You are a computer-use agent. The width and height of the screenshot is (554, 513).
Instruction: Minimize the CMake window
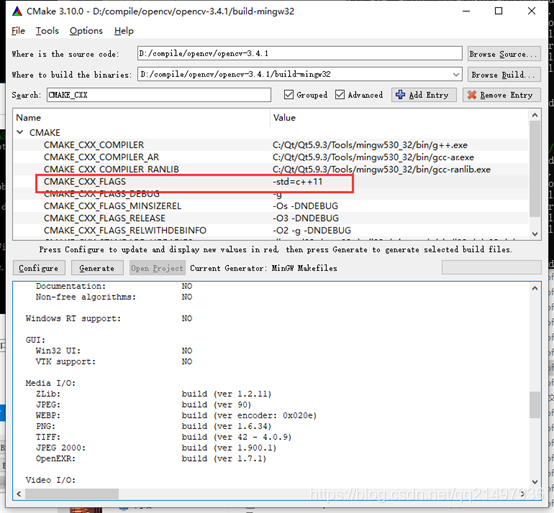pyautogui.click(x=466, y=11)
